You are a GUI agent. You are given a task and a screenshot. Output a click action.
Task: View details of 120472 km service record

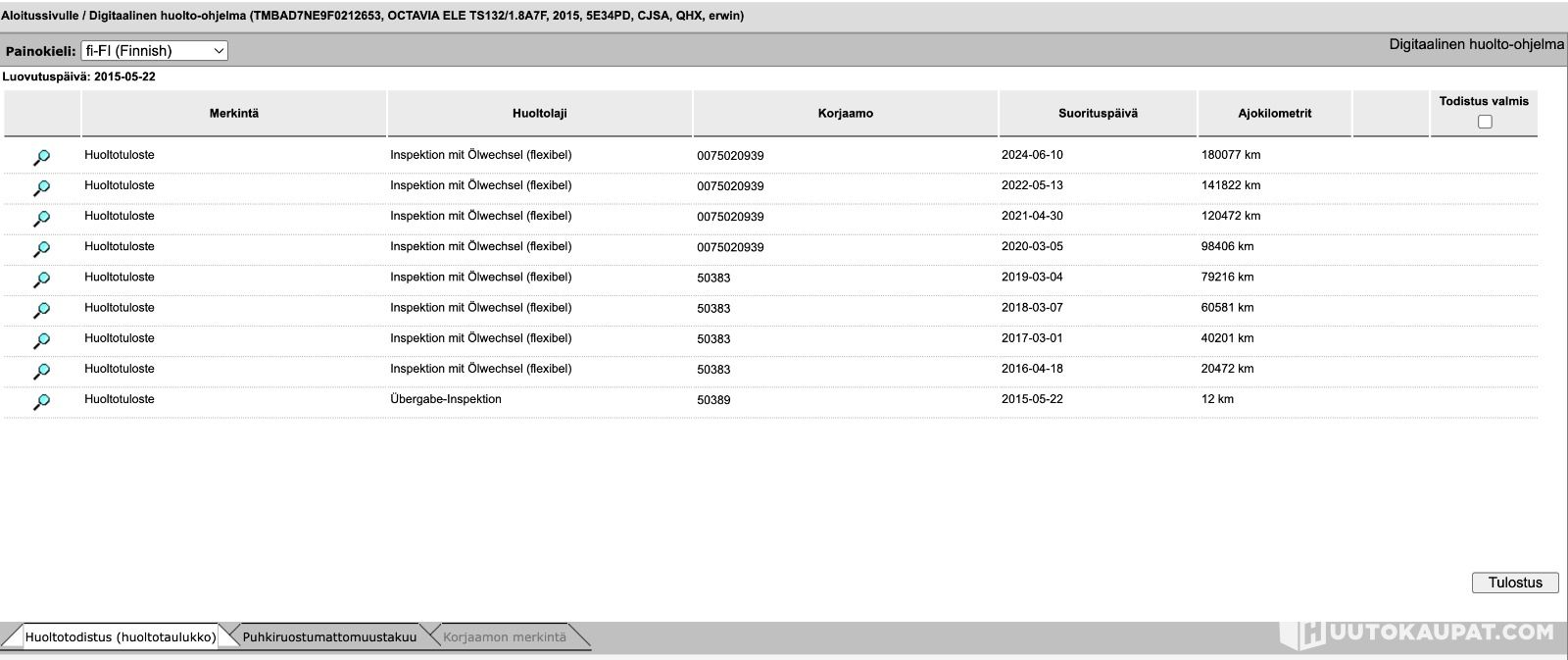(x=41, y=218)
